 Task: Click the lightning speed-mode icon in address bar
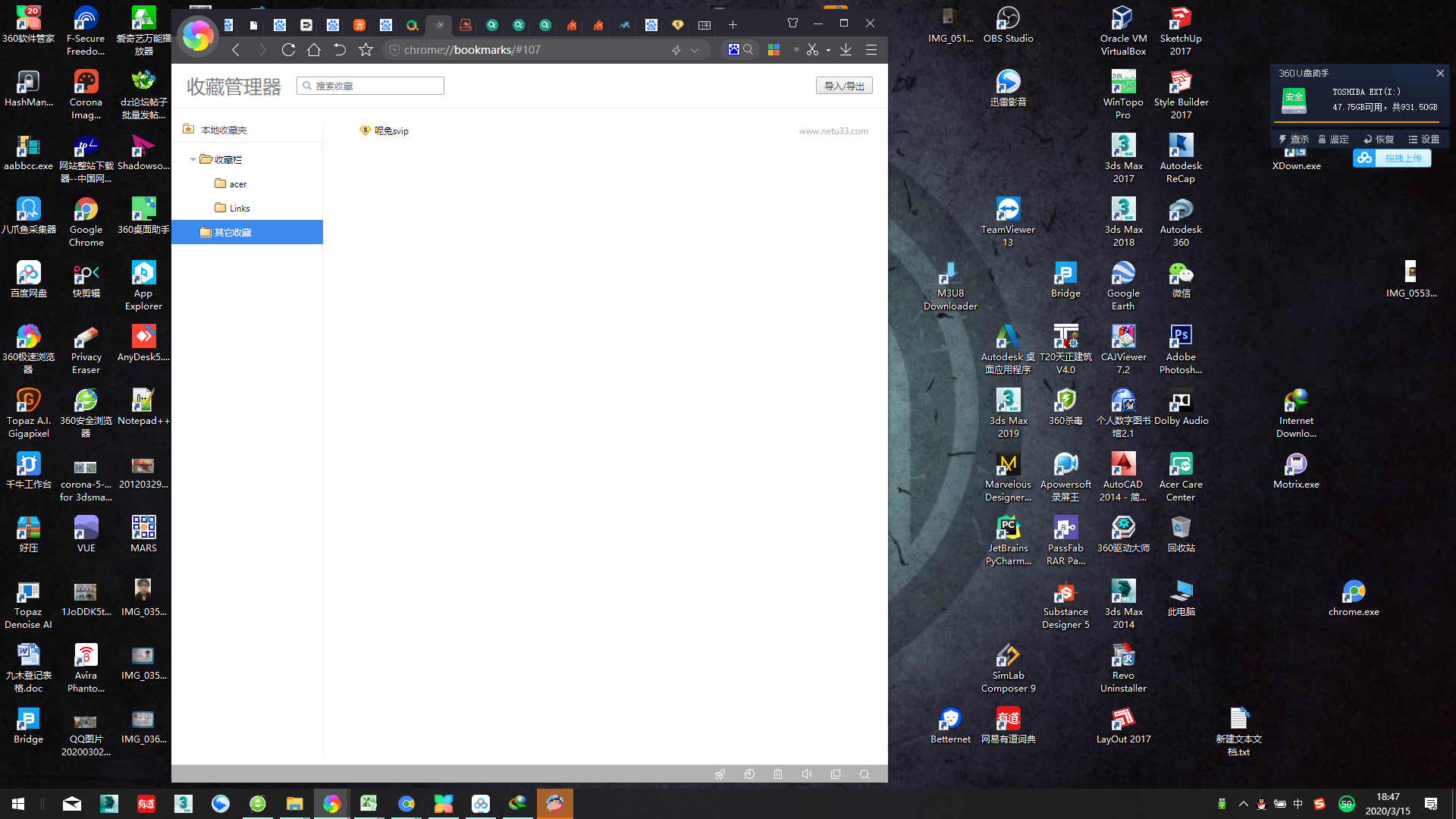tap(676, 50)
